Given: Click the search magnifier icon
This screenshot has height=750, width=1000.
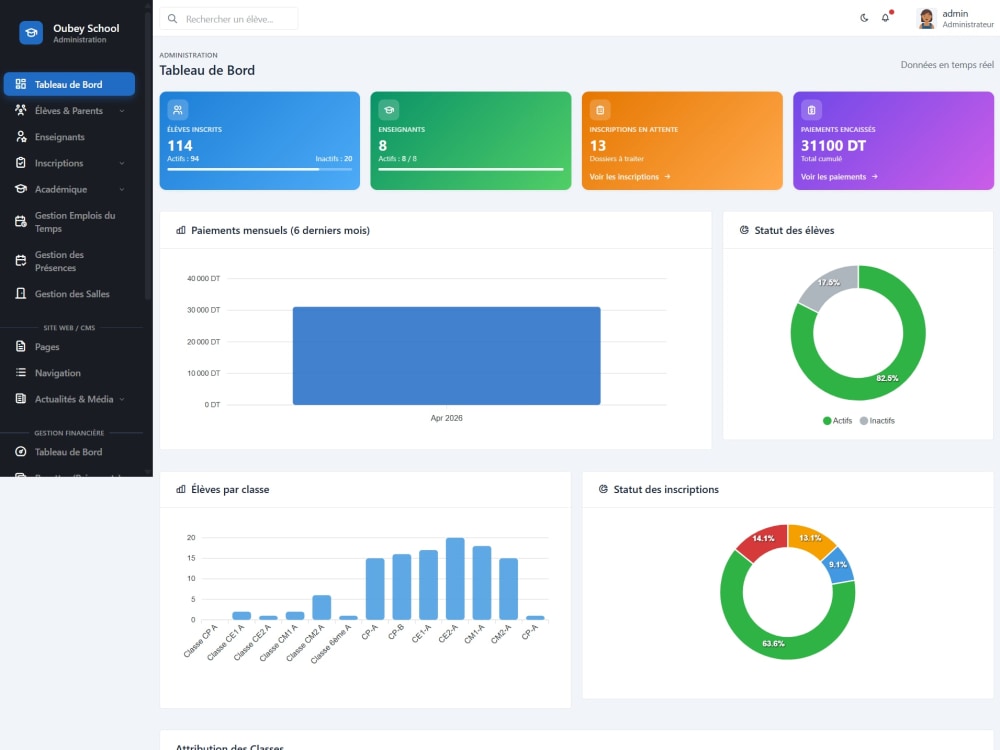Looking at the screenshot, I should click(x=172, y=18).
